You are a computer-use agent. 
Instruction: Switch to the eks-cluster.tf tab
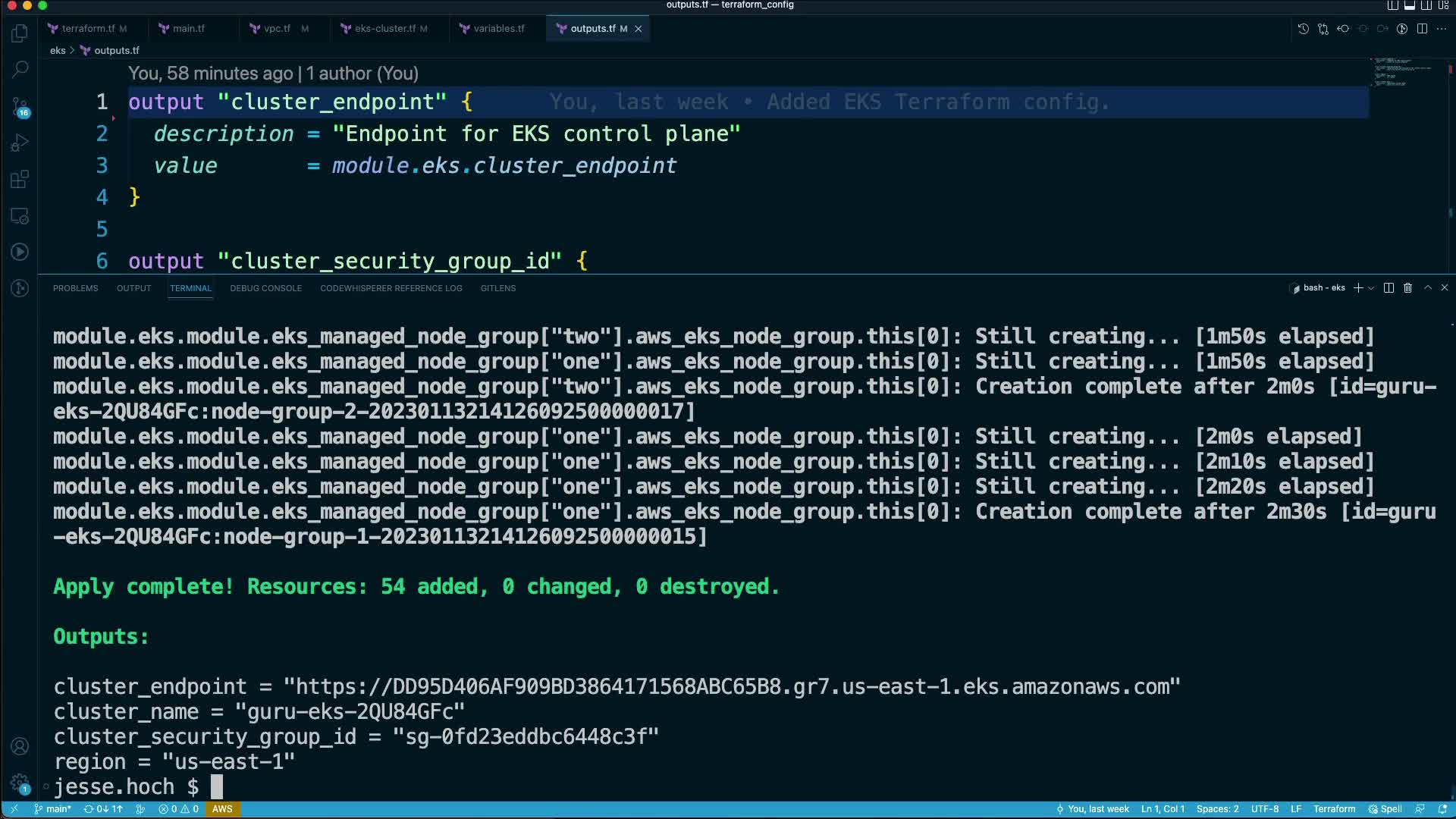pyautogui.click(x=384, y=29)
